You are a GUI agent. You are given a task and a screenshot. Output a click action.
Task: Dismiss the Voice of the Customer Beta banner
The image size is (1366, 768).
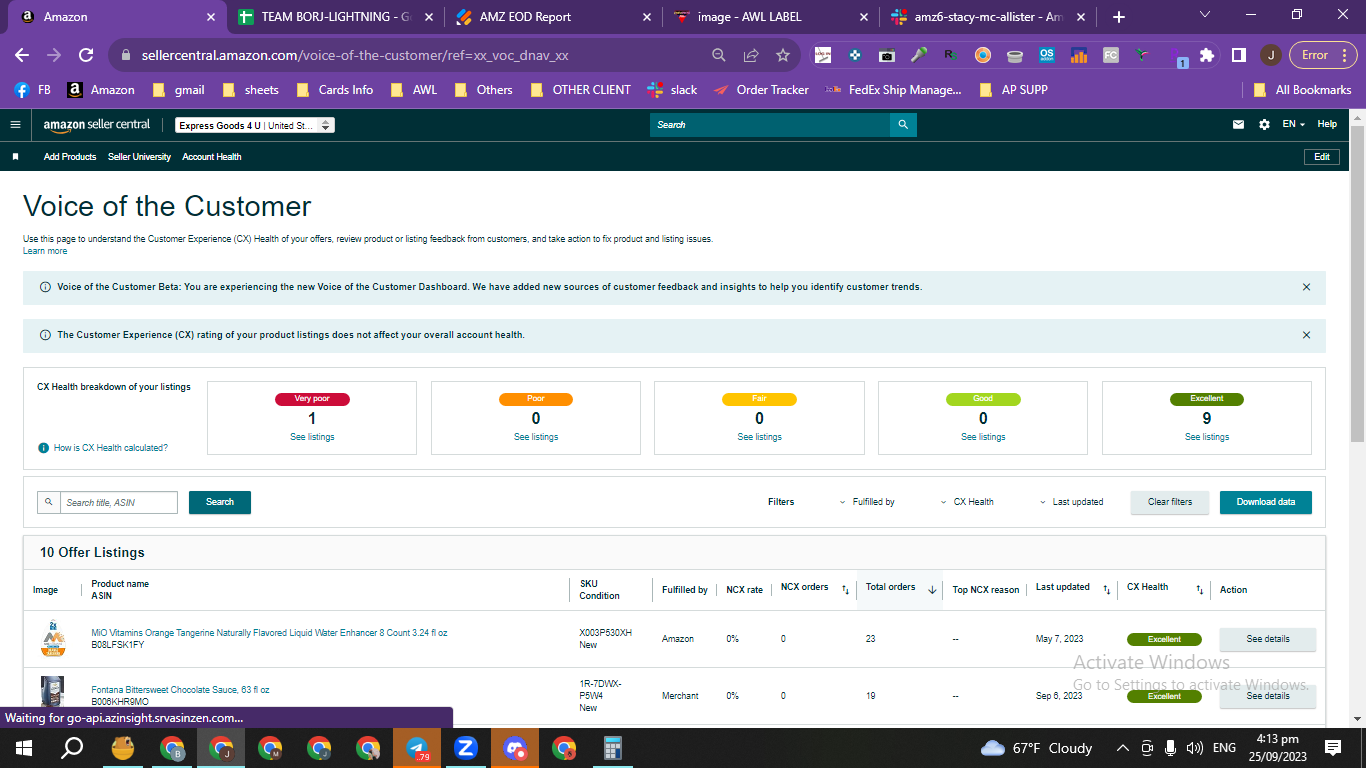1306,287
